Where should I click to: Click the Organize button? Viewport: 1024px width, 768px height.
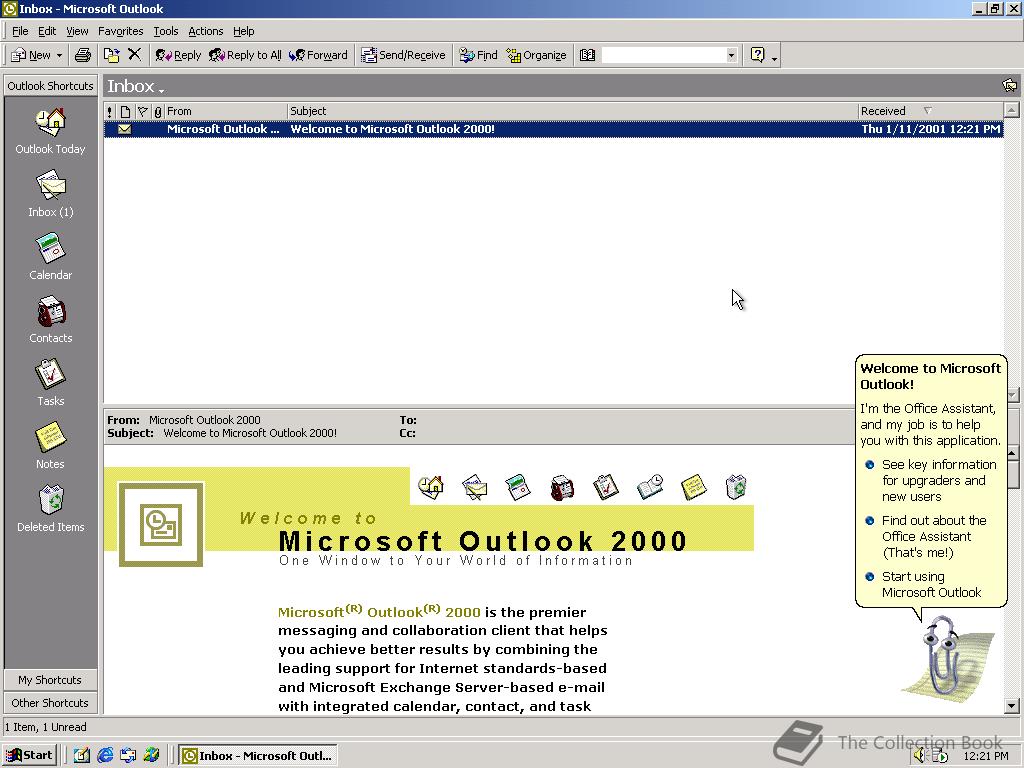point(537,55)
